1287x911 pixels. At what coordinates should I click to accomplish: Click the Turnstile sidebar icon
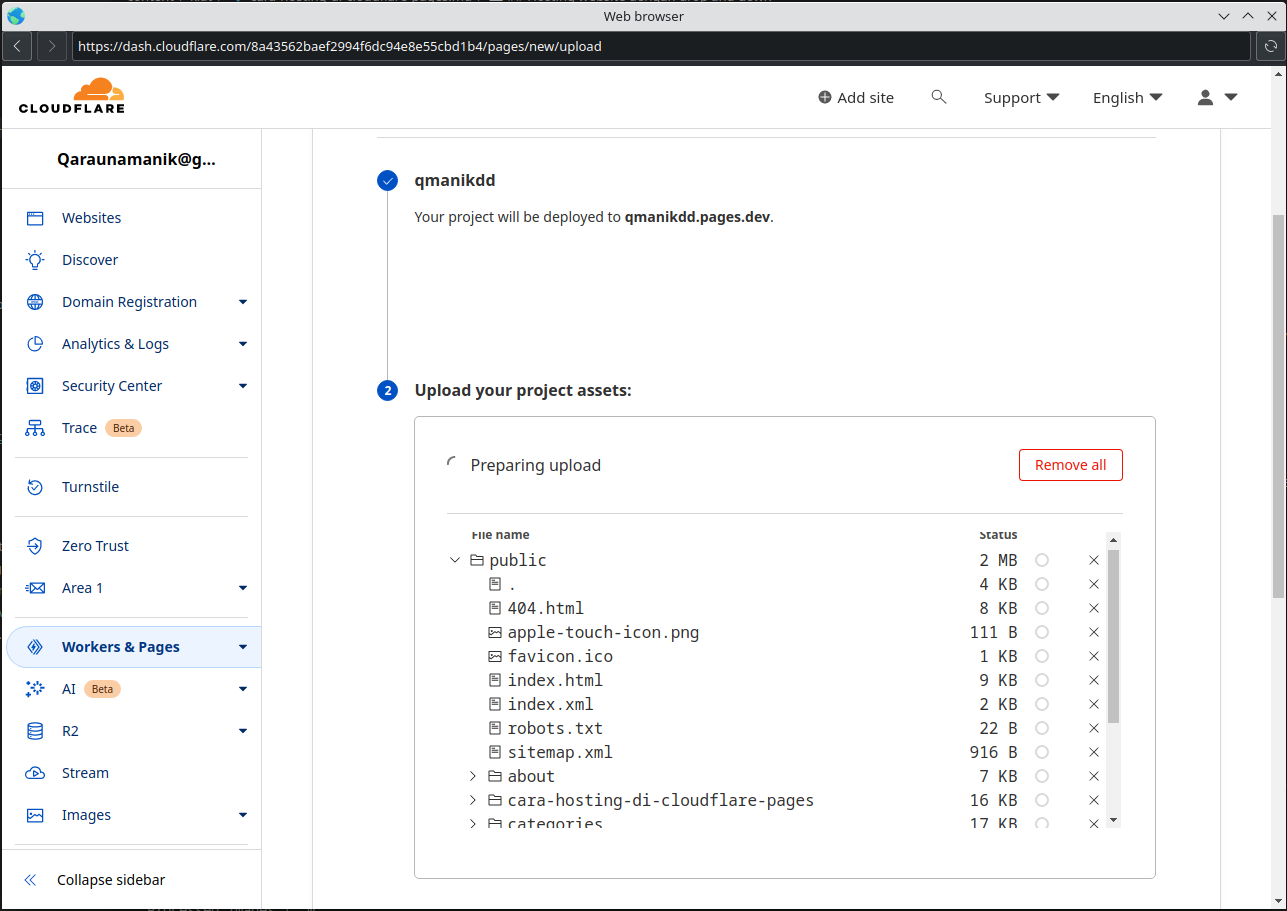(x=35, y=487)
